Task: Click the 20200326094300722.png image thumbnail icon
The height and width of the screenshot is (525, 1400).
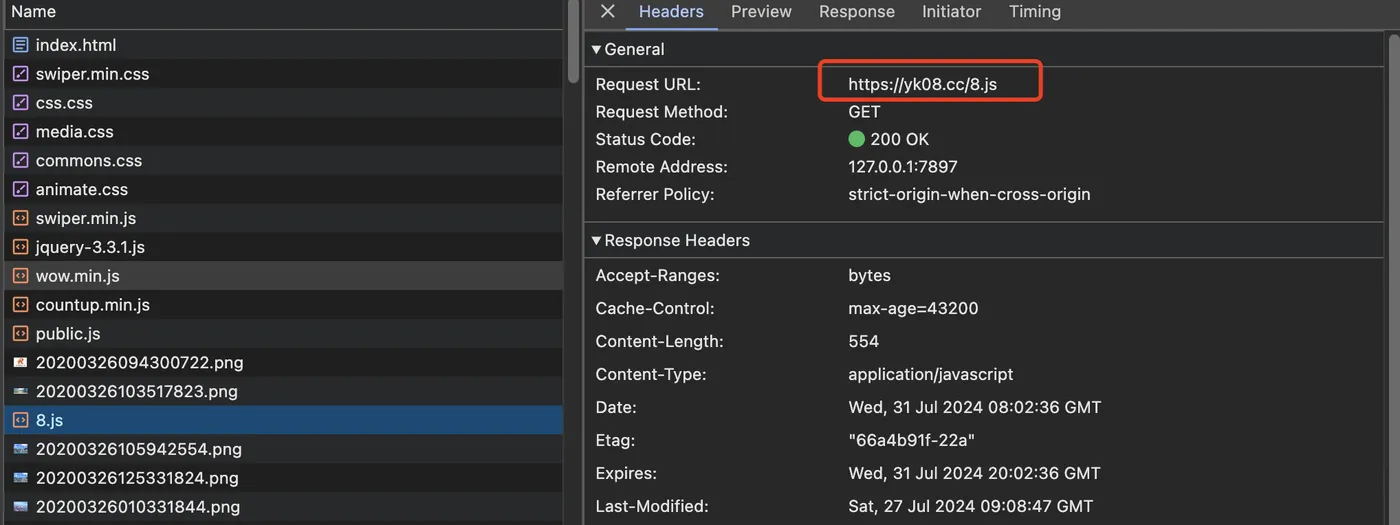Action: pos(20,362)
